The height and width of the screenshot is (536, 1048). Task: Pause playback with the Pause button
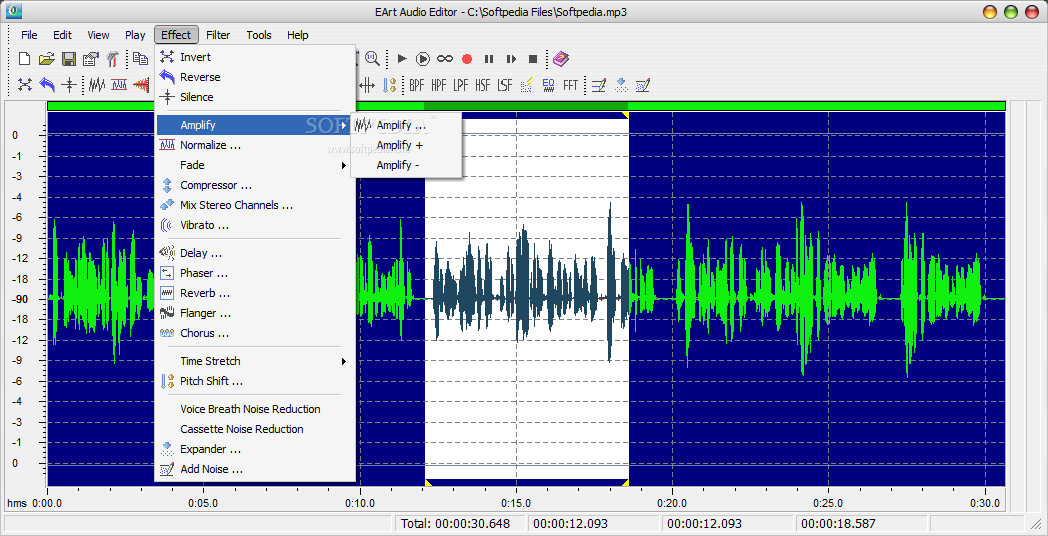489,59
